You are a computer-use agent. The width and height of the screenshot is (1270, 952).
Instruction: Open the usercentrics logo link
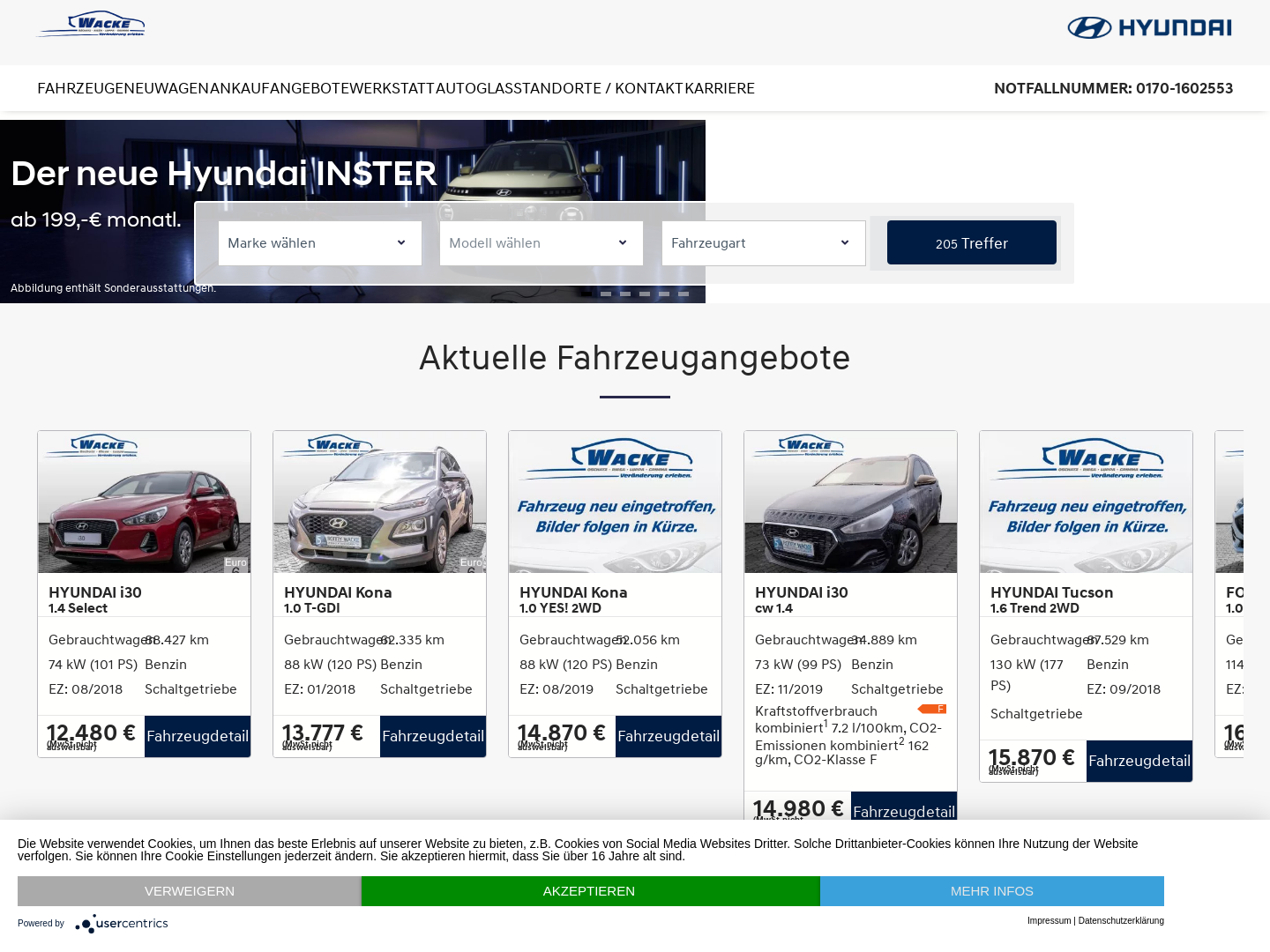pos(122,924)
